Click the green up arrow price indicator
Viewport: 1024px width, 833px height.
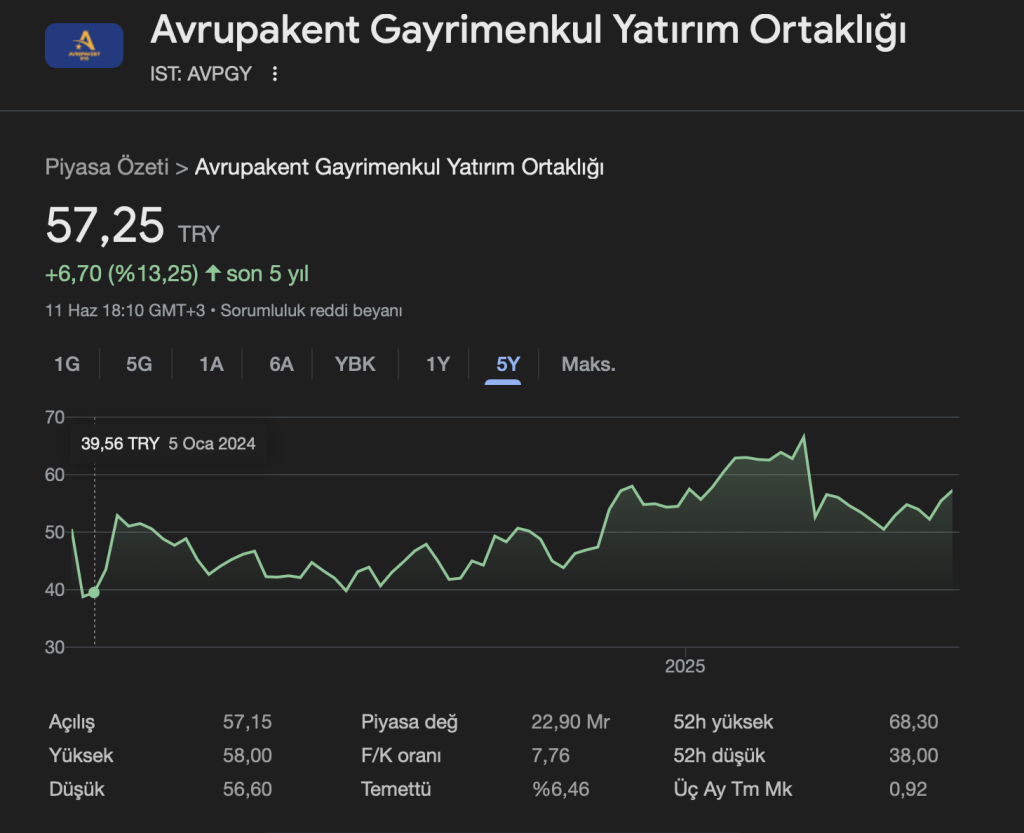click(x=213, y=273)
